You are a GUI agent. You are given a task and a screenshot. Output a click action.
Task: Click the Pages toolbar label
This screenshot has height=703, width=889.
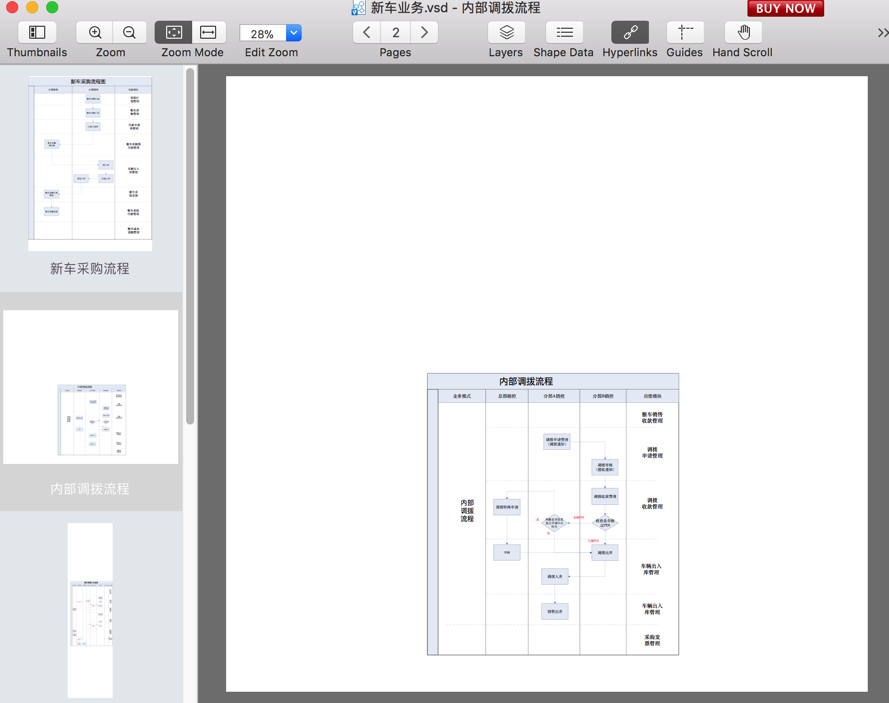tap(395, 53)
